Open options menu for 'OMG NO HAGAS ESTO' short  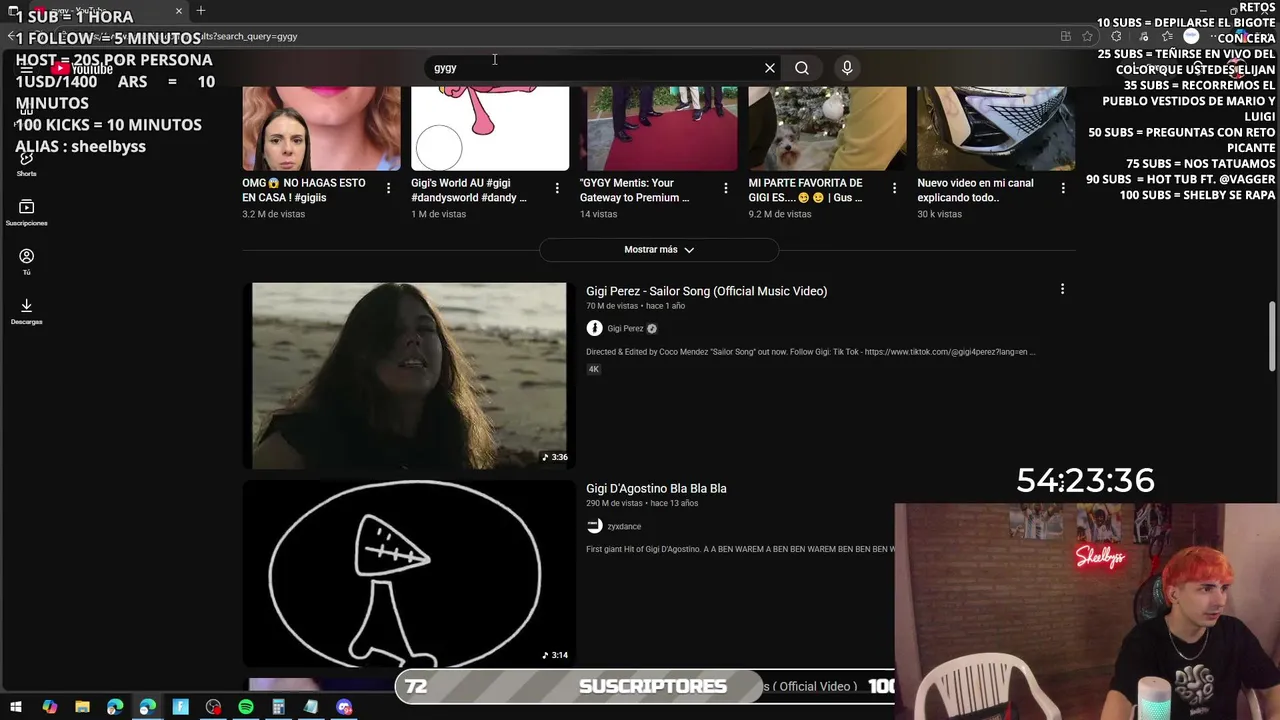[x=388, y=188]
